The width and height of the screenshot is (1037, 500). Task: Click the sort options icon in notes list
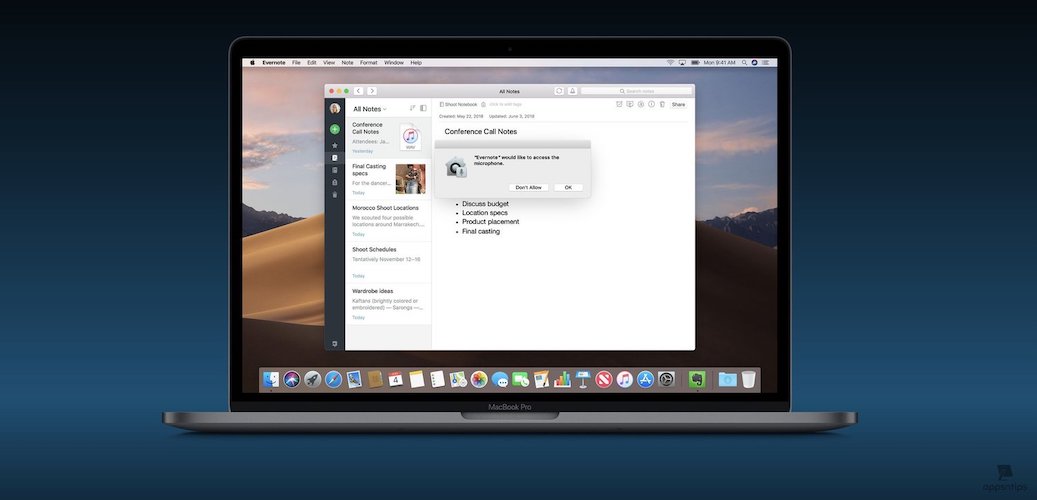point(412,108)
